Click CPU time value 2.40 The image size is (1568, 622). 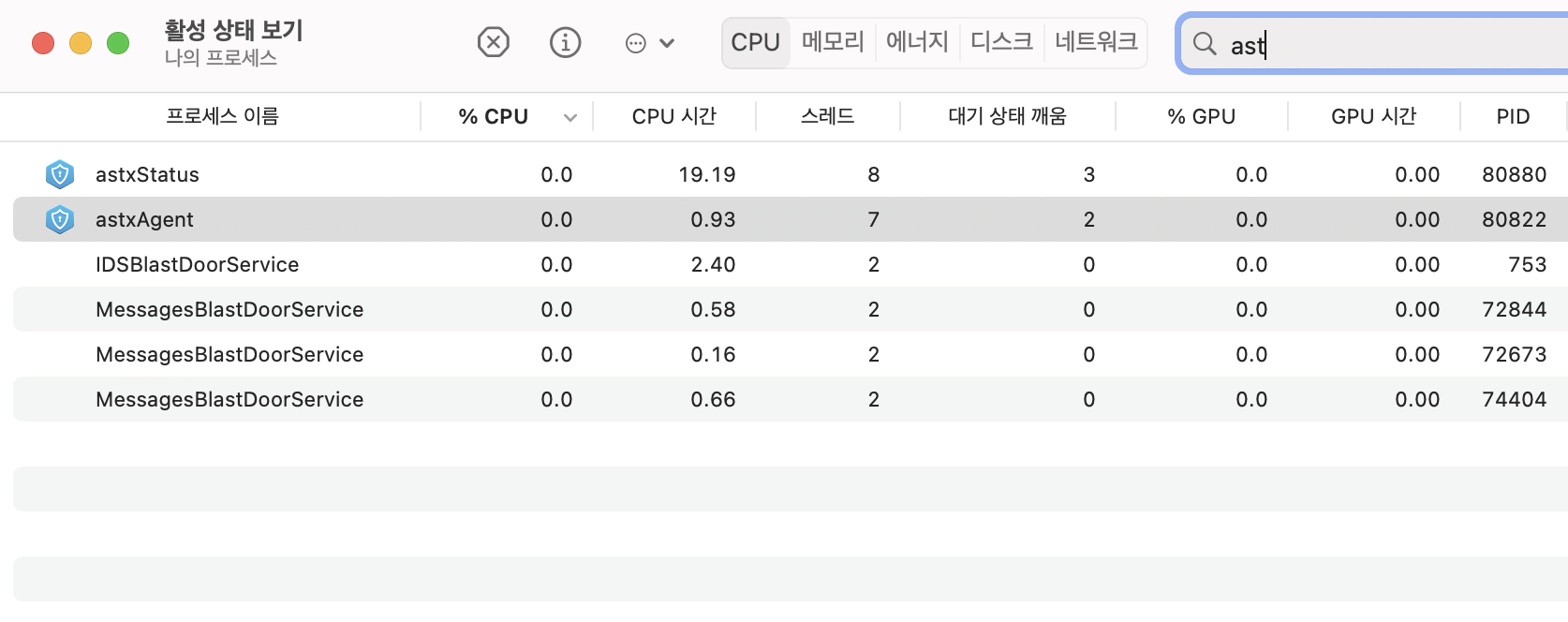coord(713,264)
